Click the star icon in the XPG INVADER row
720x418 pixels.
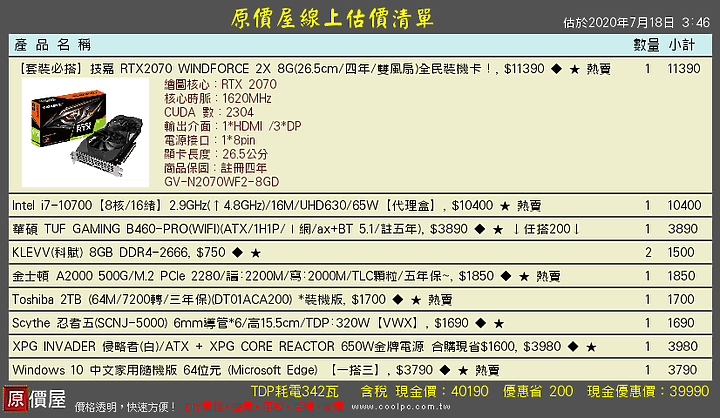[591, 347]
